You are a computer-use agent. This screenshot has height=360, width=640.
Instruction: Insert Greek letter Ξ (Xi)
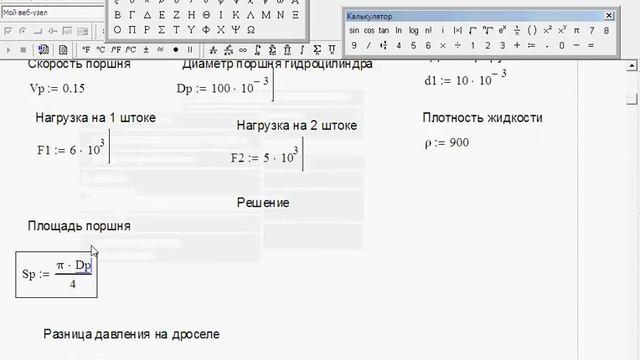point(295,15)
